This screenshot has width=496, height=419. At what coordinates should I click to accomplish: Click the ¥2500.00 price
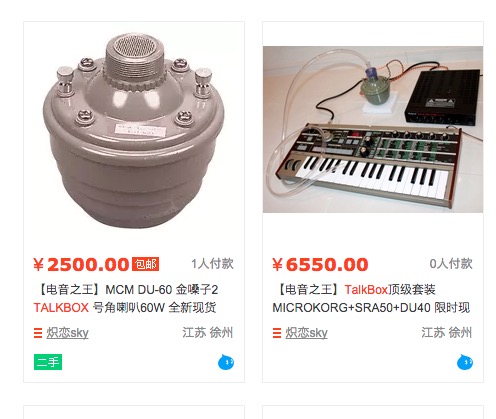[x=81, y=265]
